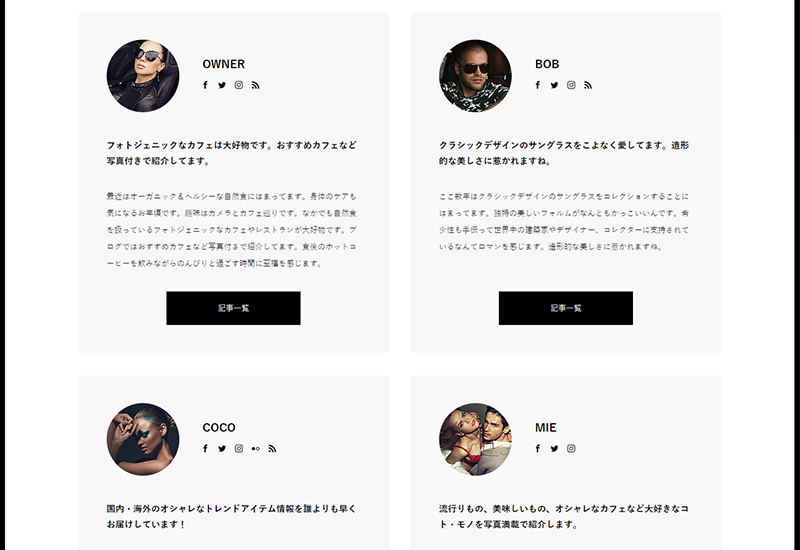
Task: Open BOB's Facebook icon
Action: [538, 85]
